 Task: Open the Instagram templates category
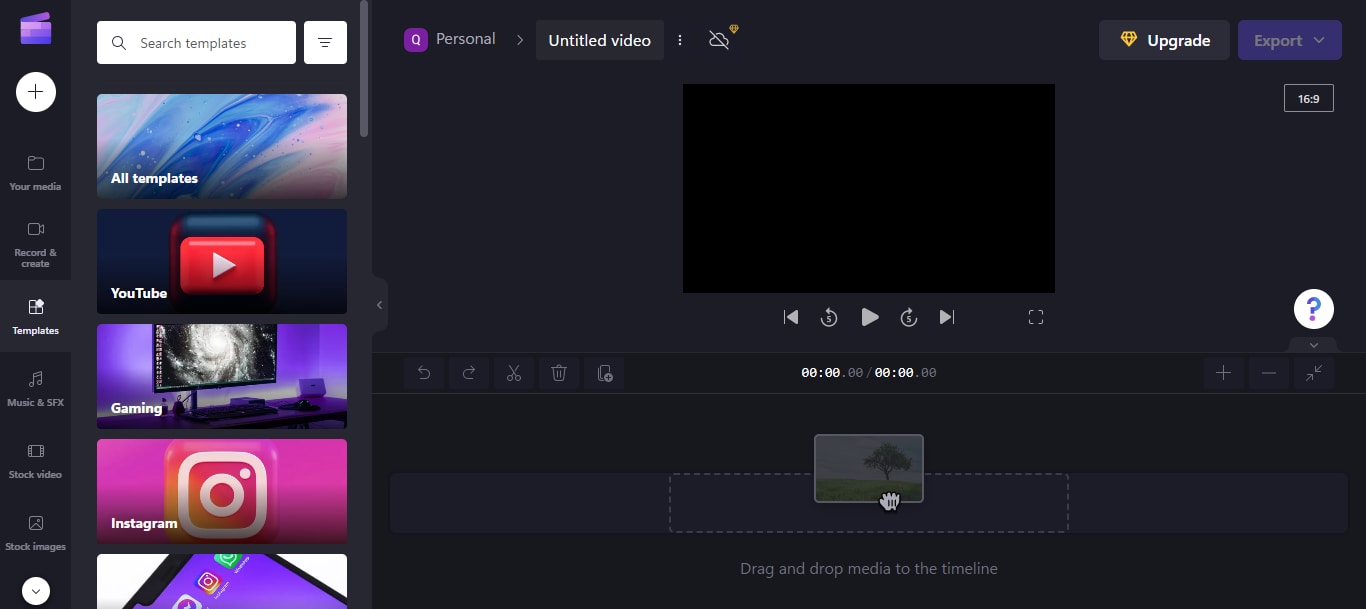point(222,491)
